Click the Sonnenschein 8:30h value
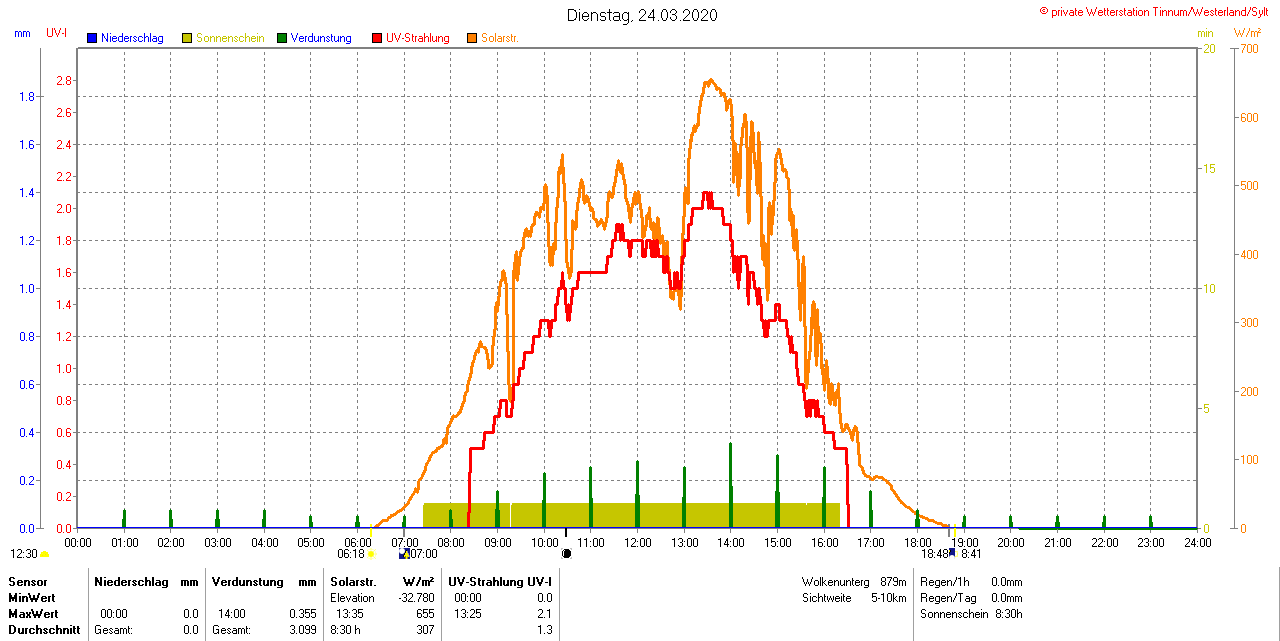The height and width of the screenshot is (641, 1280). click(1009, 614)
